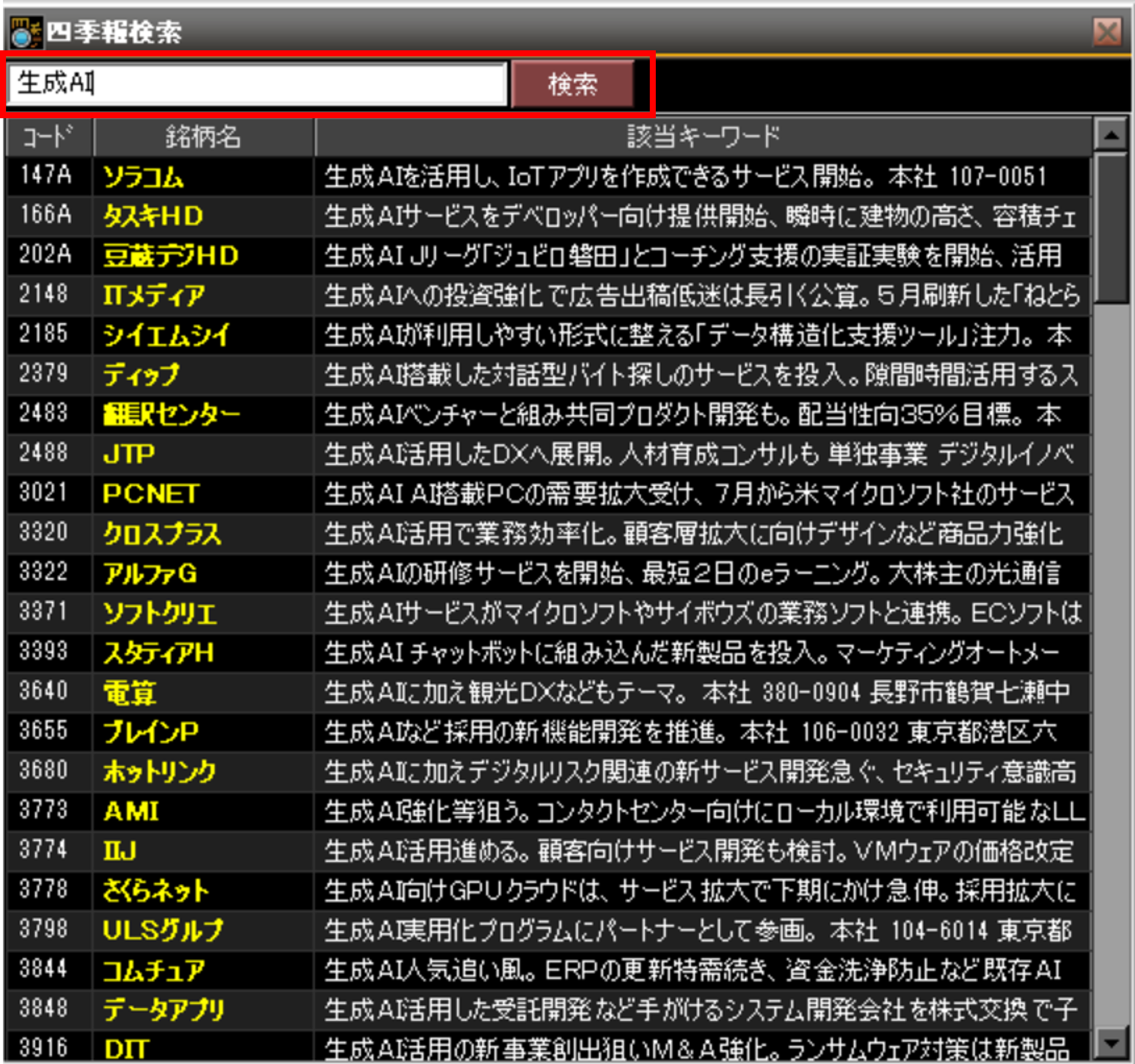Select stock name ホットリンク

coord(159,772)
